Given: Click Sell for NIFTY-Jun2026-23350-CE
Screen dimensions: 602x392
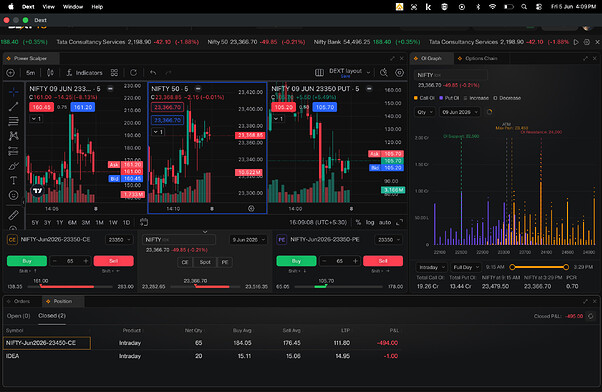Looking at the screenshot, I should 114,261.
